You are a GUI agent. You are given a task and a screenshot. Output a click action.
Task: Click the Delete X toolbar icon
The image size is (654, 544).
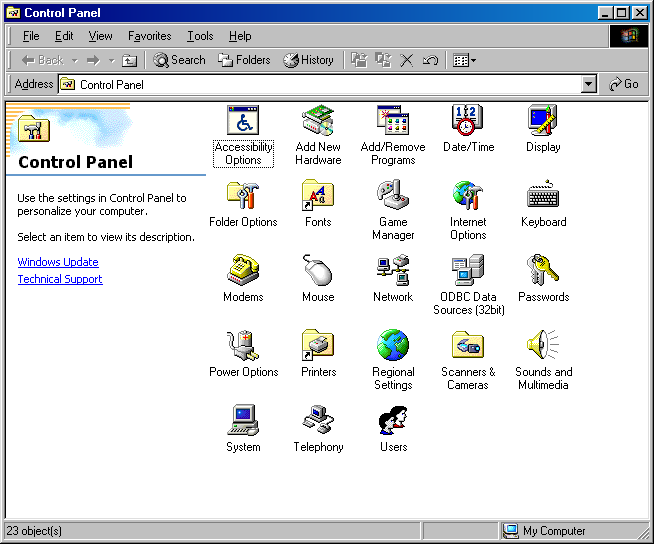tap(407, 60)
